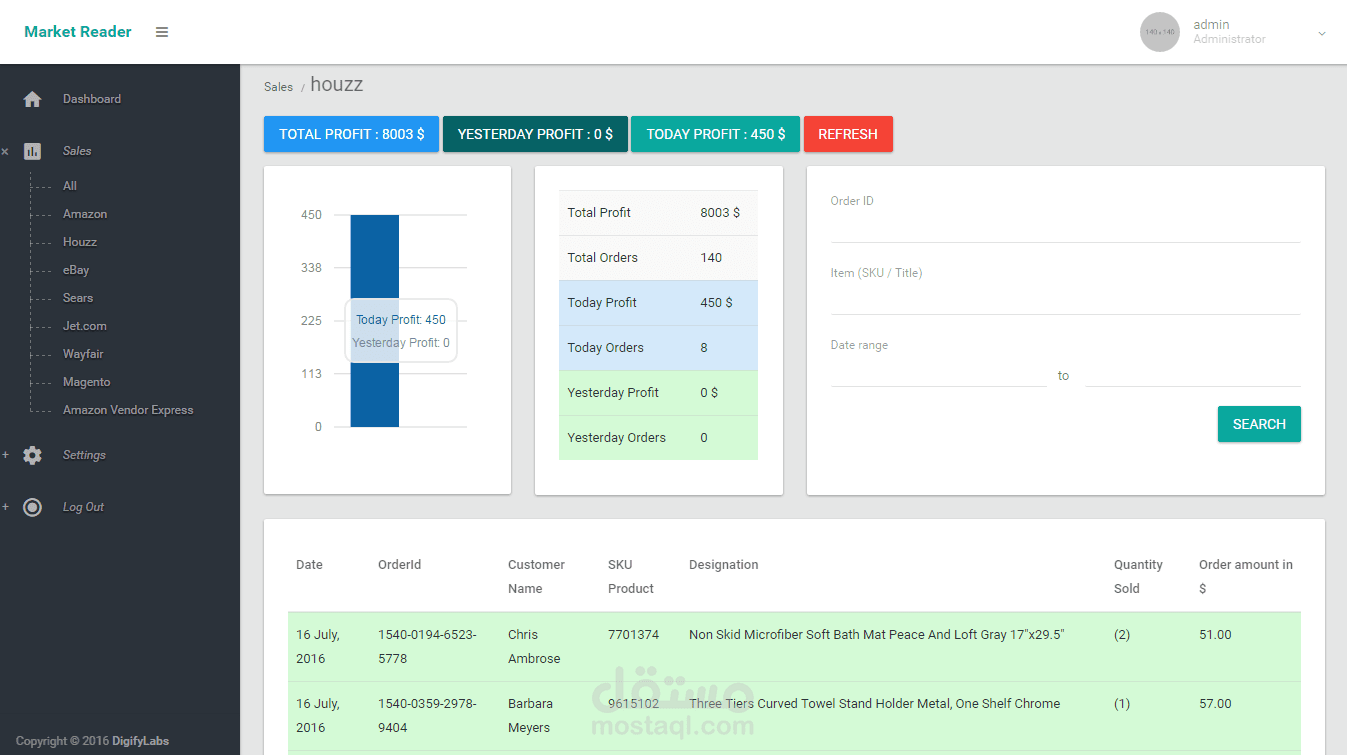Click the red Refresh button
The height and width of the screenshot is (755, 1347).
pos(848,134)
